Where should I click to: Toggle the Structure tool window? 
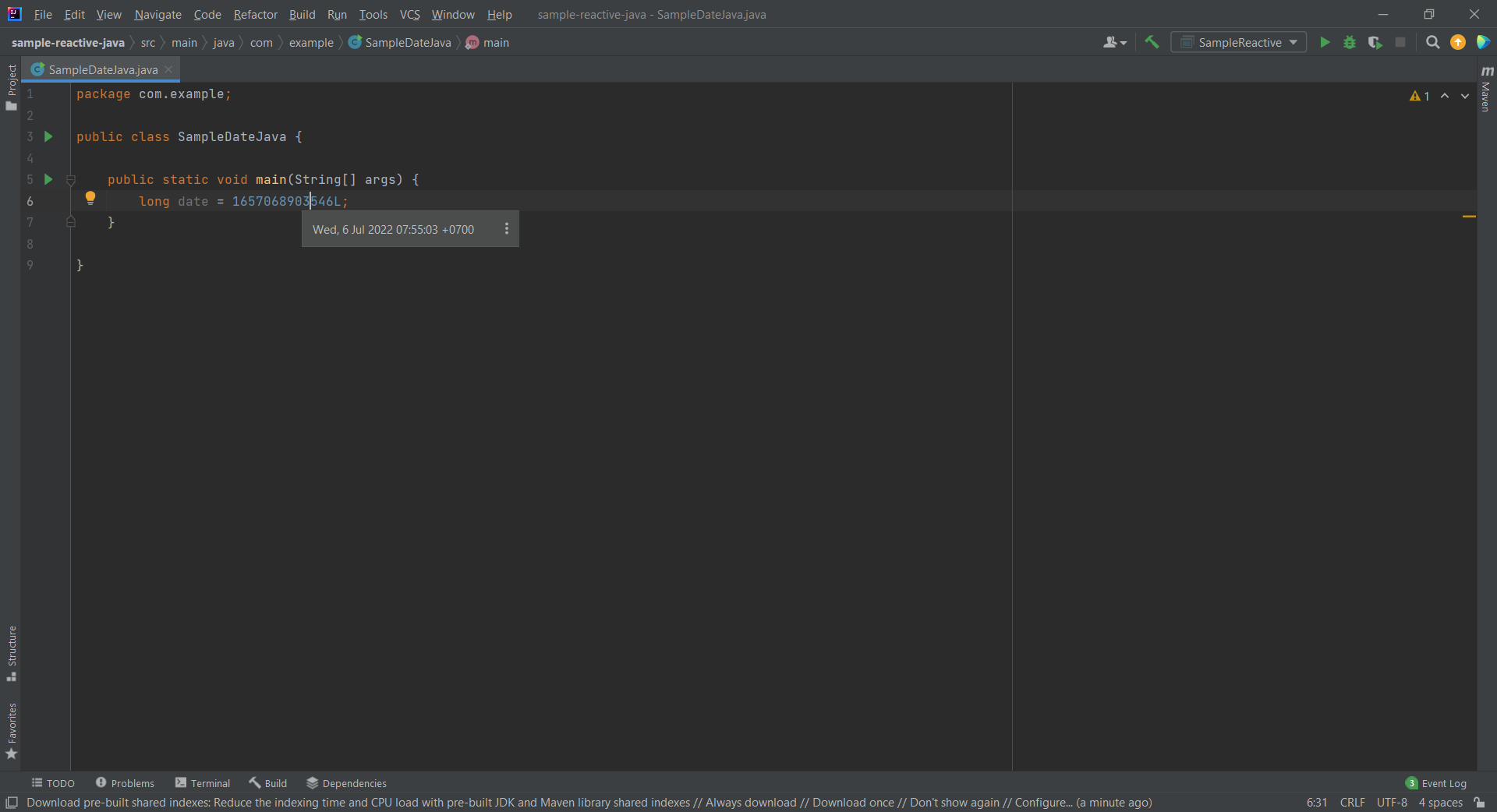click(11, 654)
